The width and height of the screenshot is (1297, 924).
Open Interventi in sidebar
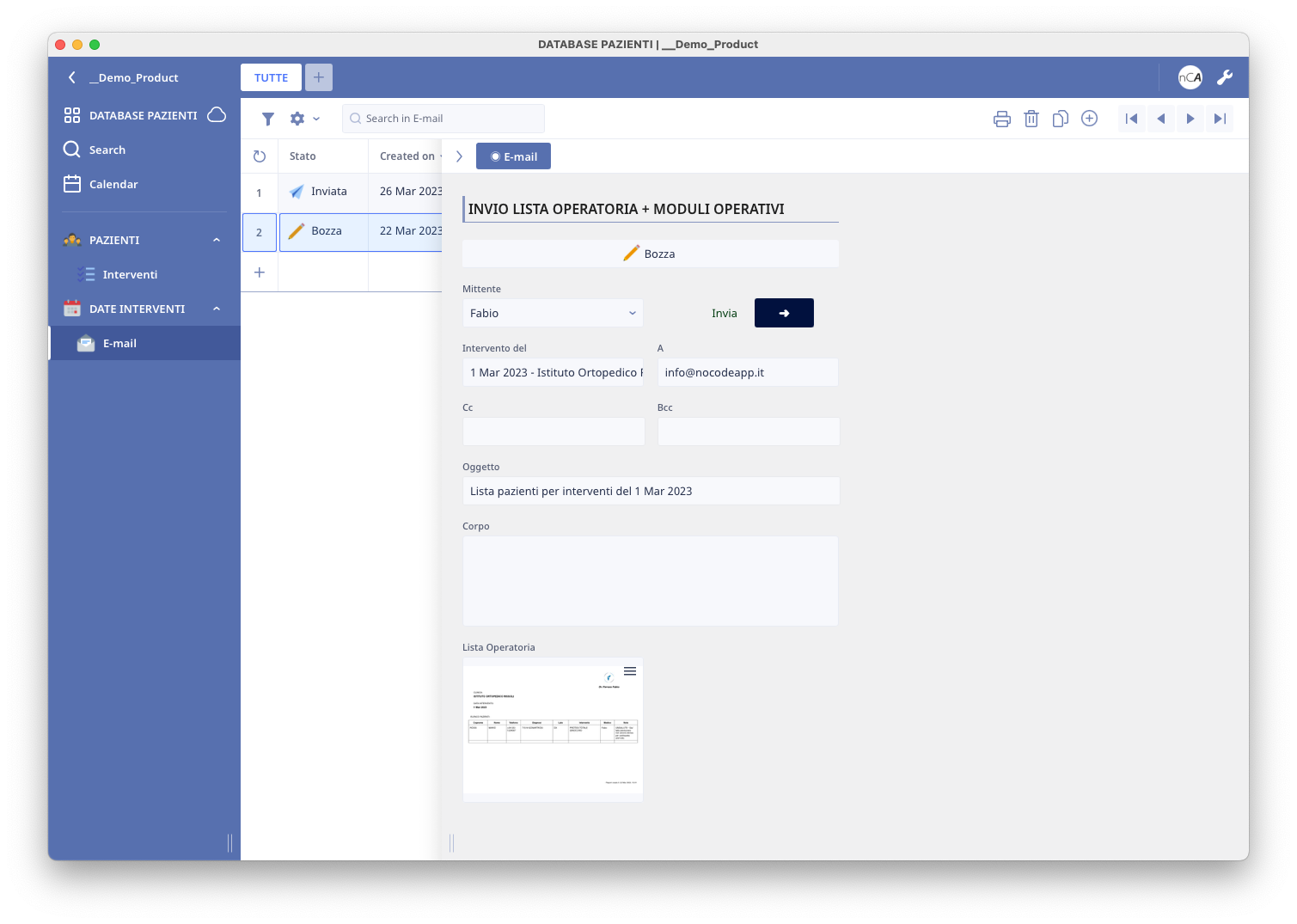pyautogui.click(x=130, y=274)
